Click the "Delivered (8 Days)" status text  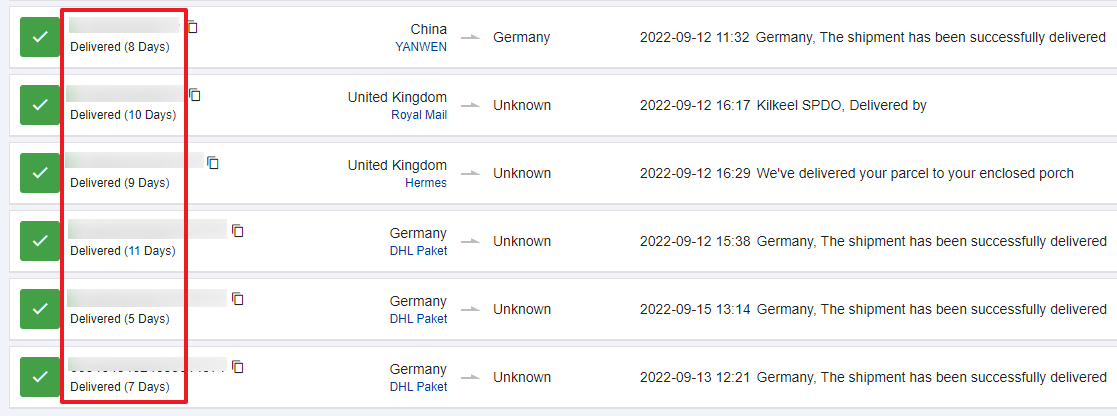(x=120, y=47)
